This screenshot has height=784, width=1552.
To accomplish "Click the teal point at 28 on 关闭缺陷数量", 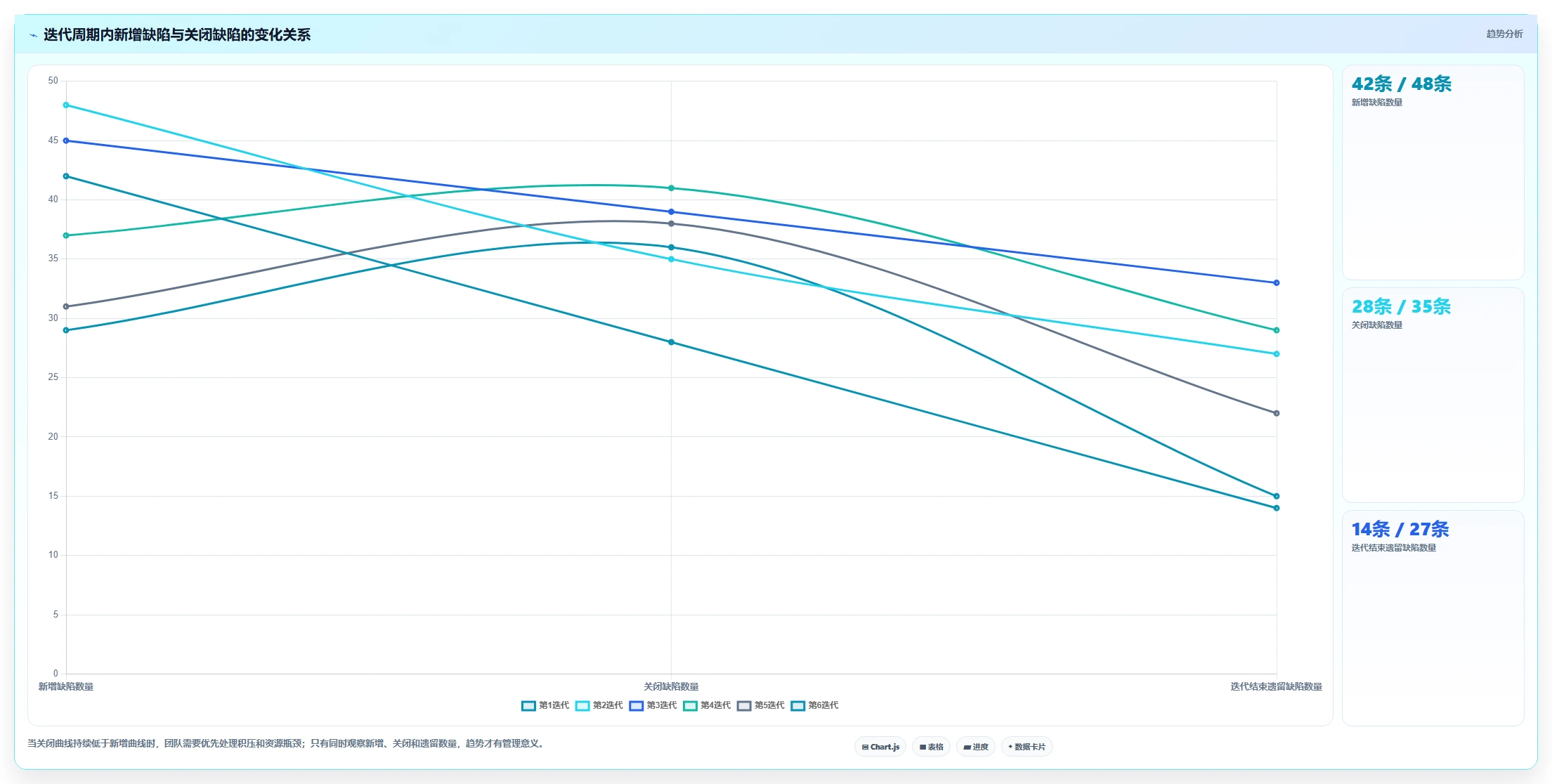I will tap(671, 342).
